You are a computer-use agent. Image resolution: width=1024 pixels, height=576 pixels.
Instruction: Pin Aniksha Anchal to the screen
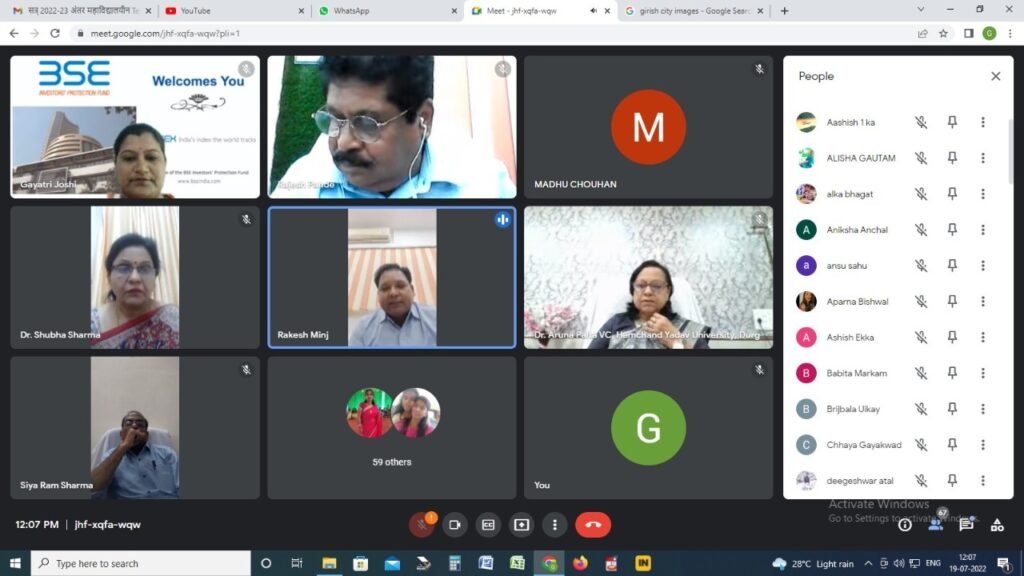tap(952, 230)
